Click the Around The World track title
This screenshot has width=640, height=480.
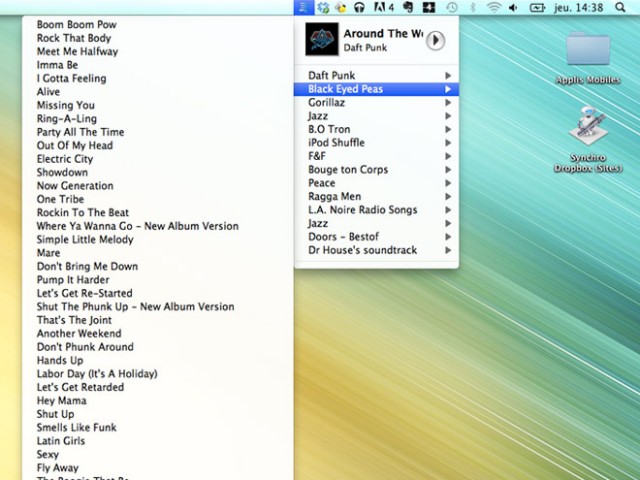383,33
